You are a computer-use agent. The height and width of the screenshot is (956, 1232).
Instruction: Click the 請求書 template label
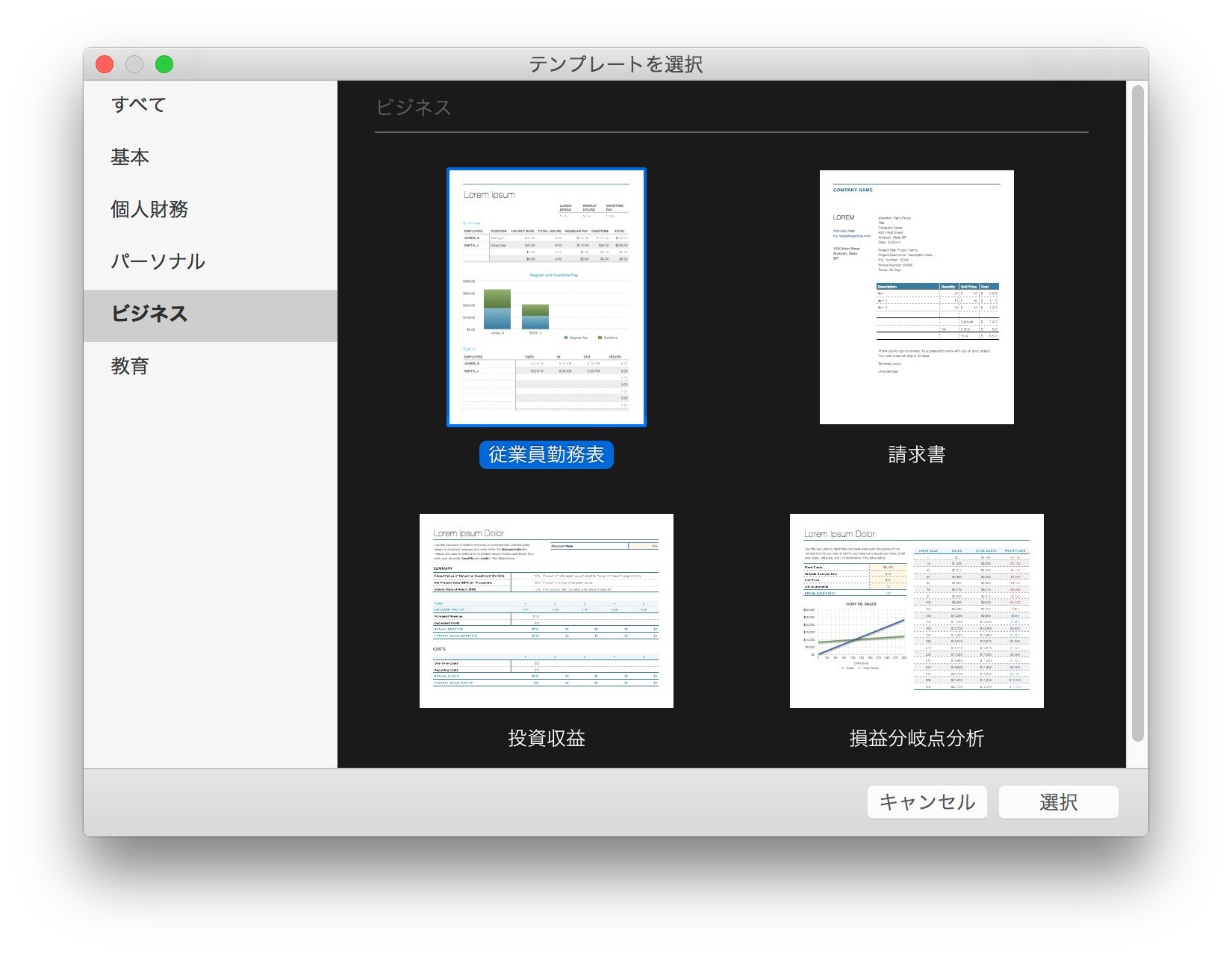pyautogui.click(x=917, y=455)
